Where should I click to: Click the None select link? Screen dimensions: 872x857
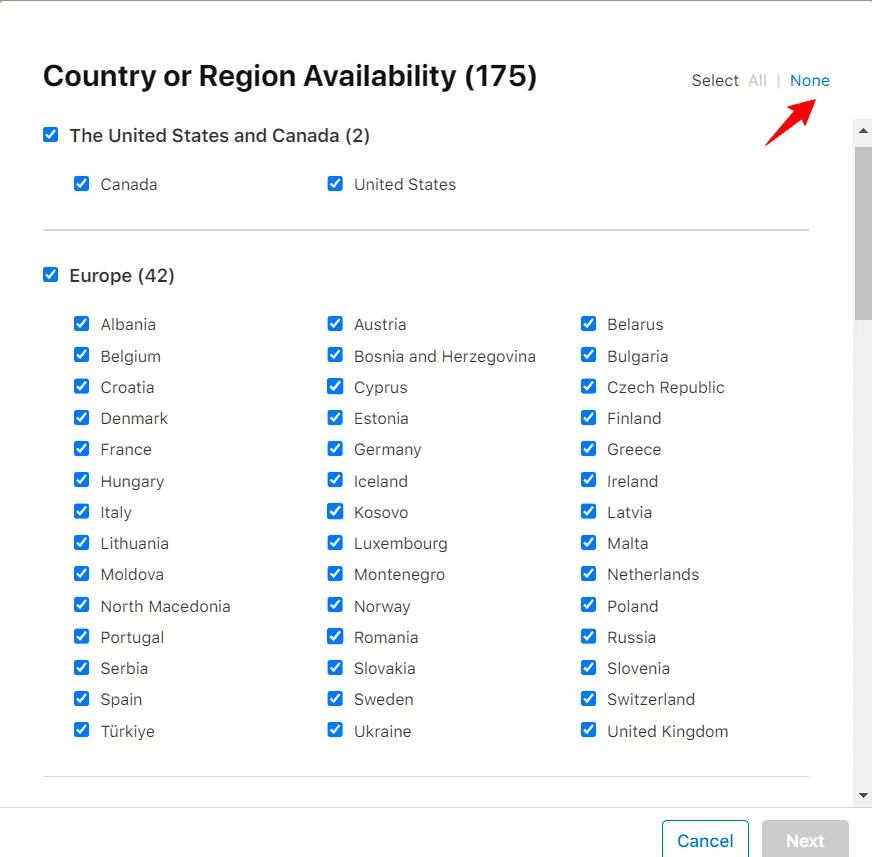tap(809, 81)
